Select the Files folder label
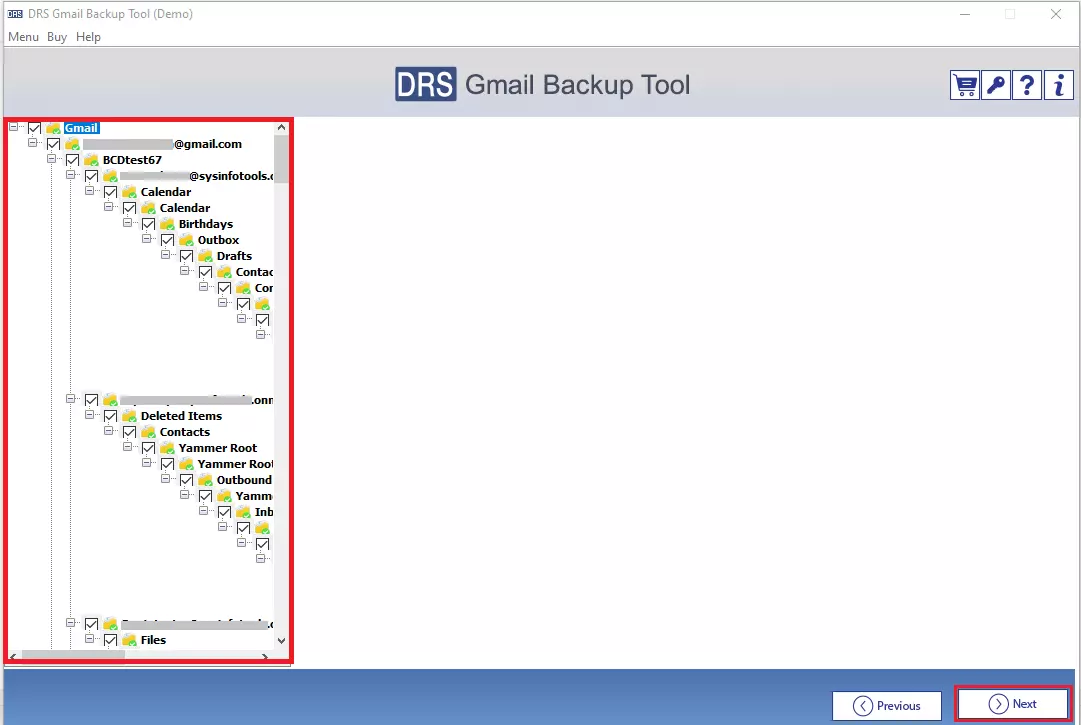This screenshot has height=725, width=1081. 153,640
